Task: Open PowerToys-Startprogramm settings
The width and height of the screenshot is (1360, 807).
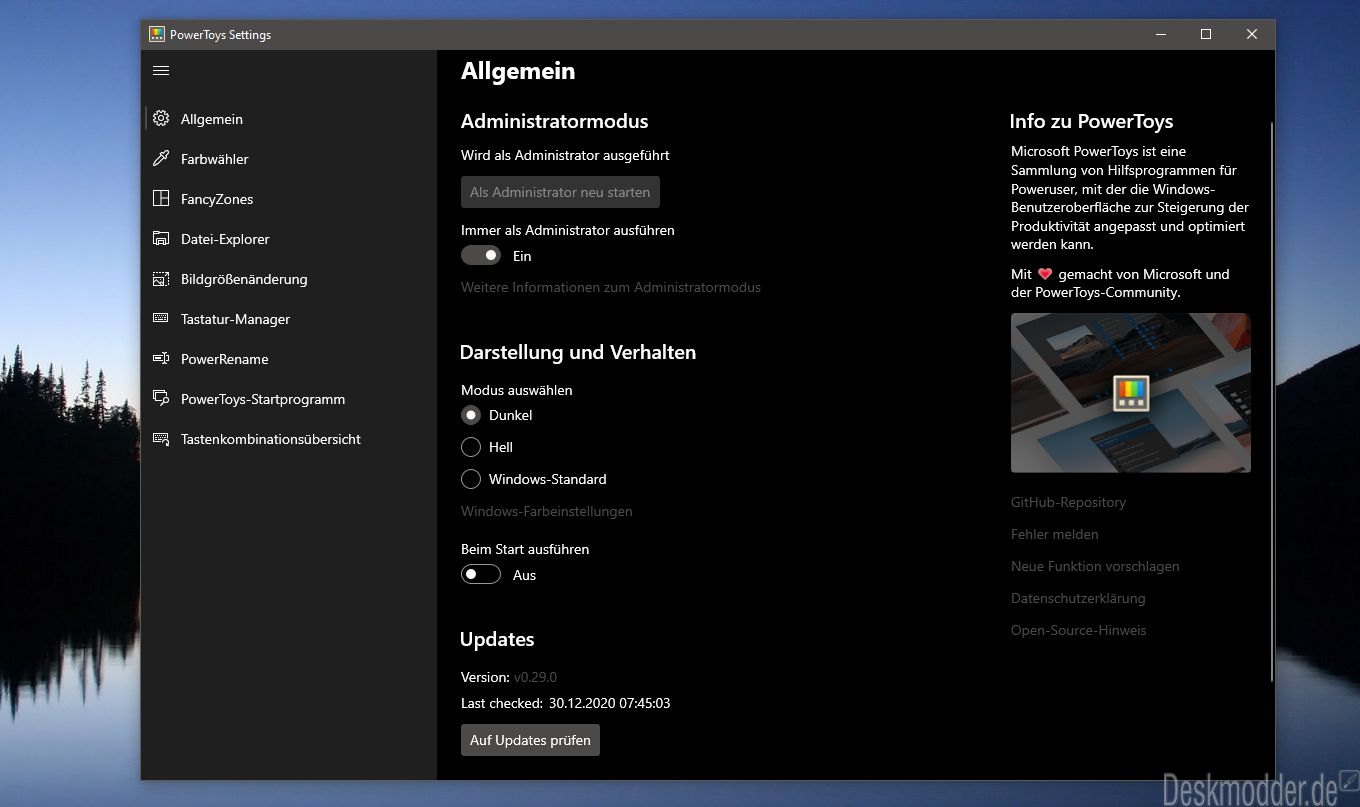Action: 289,399
